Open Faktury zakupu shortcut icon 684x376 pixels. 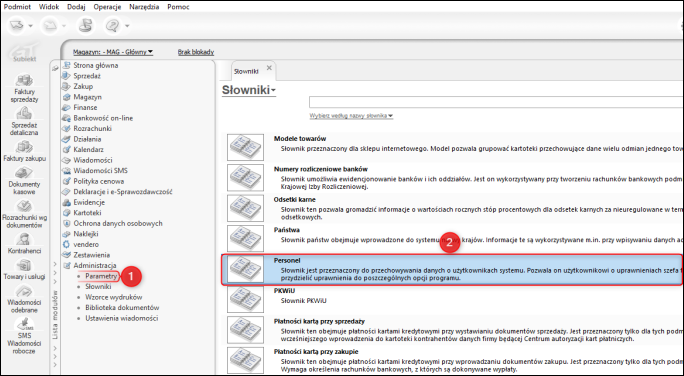coord(24,148)
